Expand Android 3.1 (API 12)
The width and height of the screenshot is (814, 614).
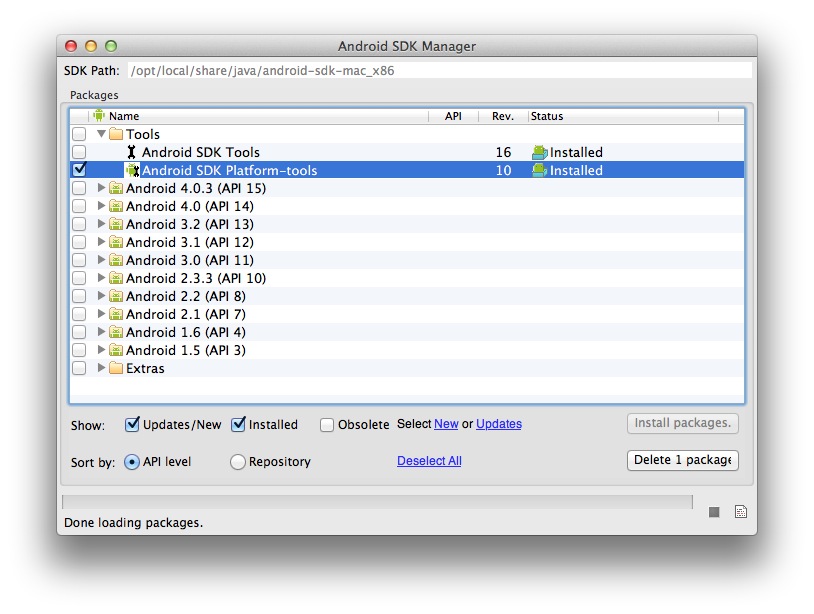pyautogui.click(x=102, y=242)
